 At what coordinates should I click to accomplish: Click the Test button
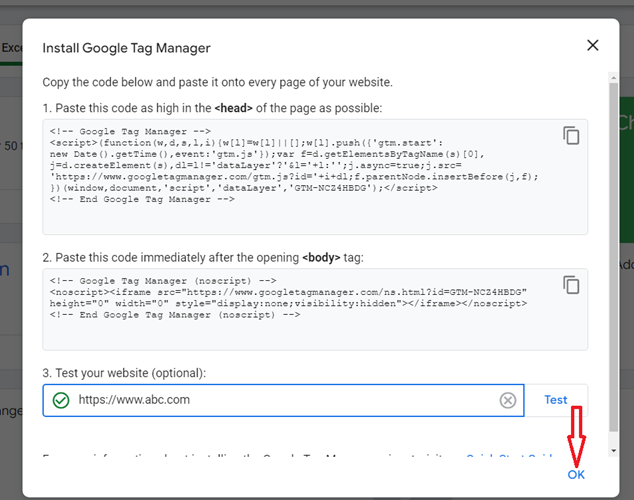pos(556,400)
